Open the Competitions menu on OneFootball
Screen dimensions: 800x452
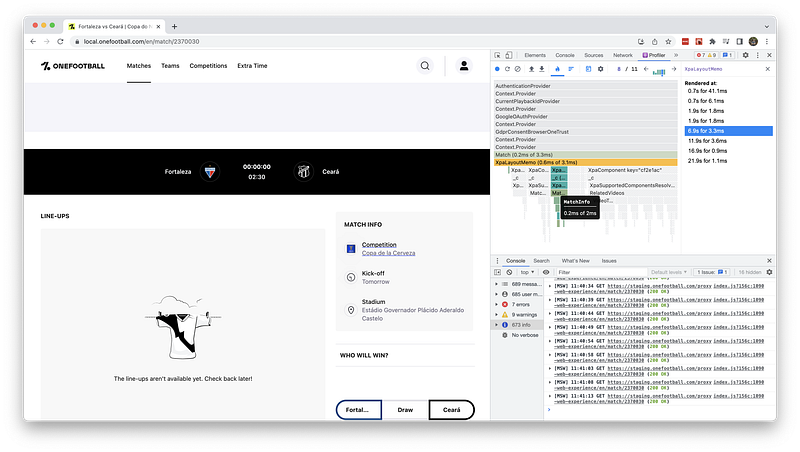pos(208,66)
